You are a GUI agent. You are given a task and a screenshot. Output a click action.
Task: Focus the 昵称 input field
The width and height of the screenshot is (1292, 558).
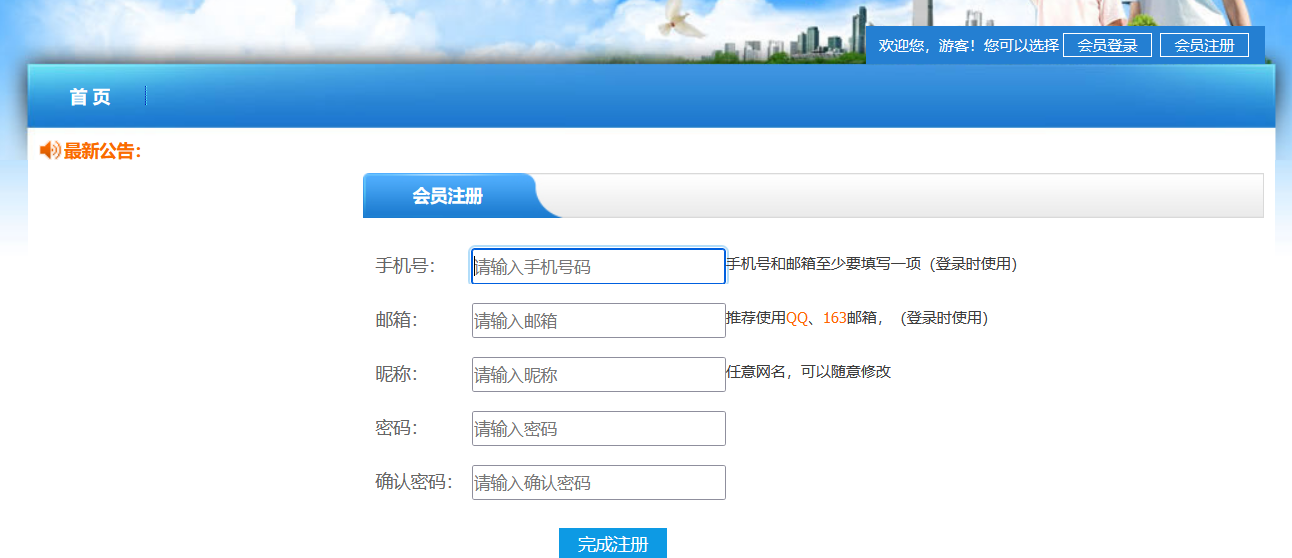click(x=598, y=375)
